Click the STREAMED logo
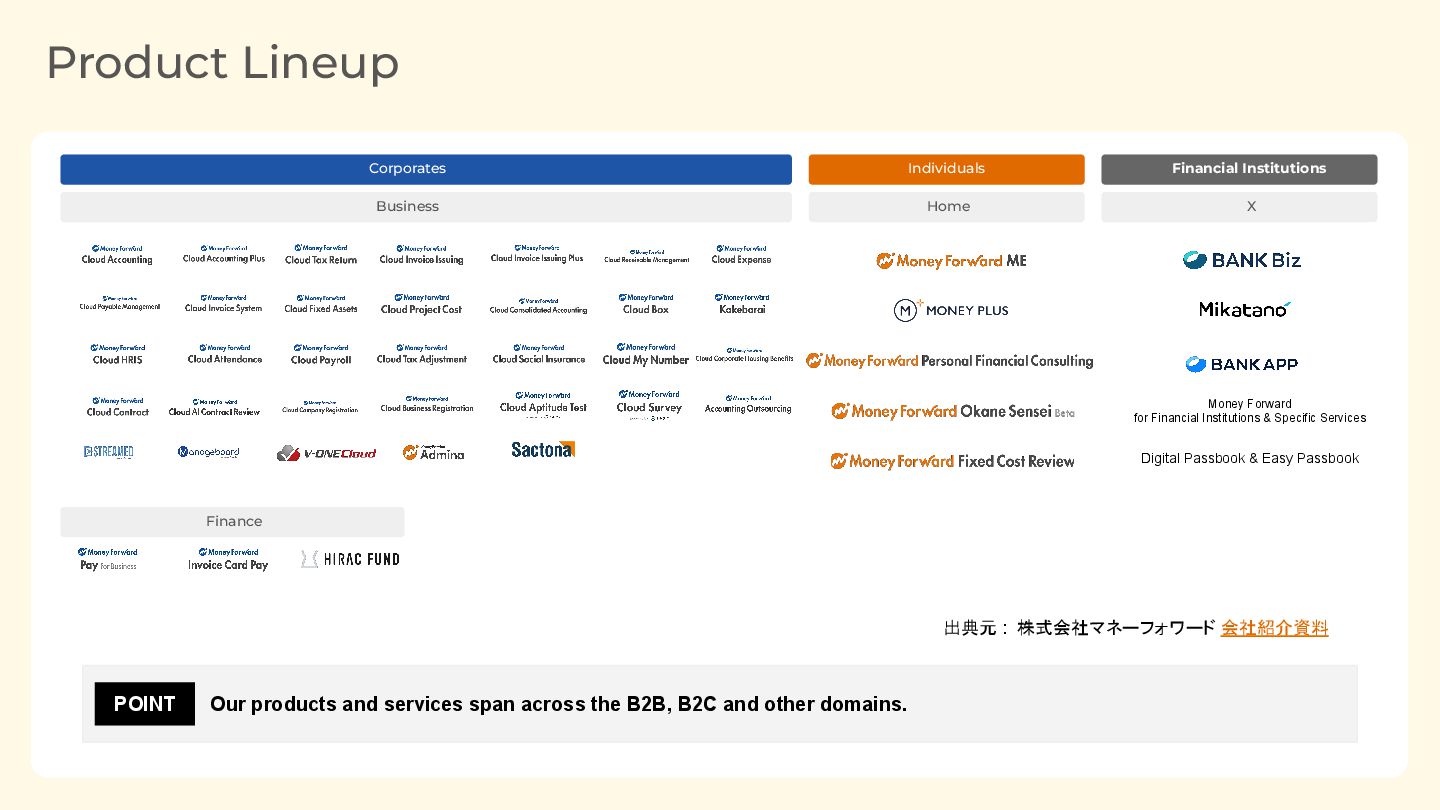Screen dimensions: 1440x810 (109, 452)
